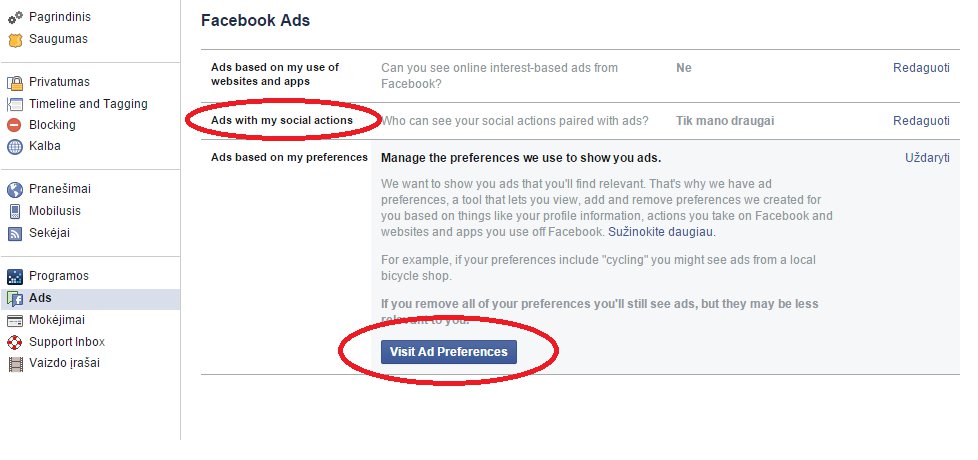This screenshot has width=978, height=460.
Task: Open the Pranešimai settings section
Action: 60,189
